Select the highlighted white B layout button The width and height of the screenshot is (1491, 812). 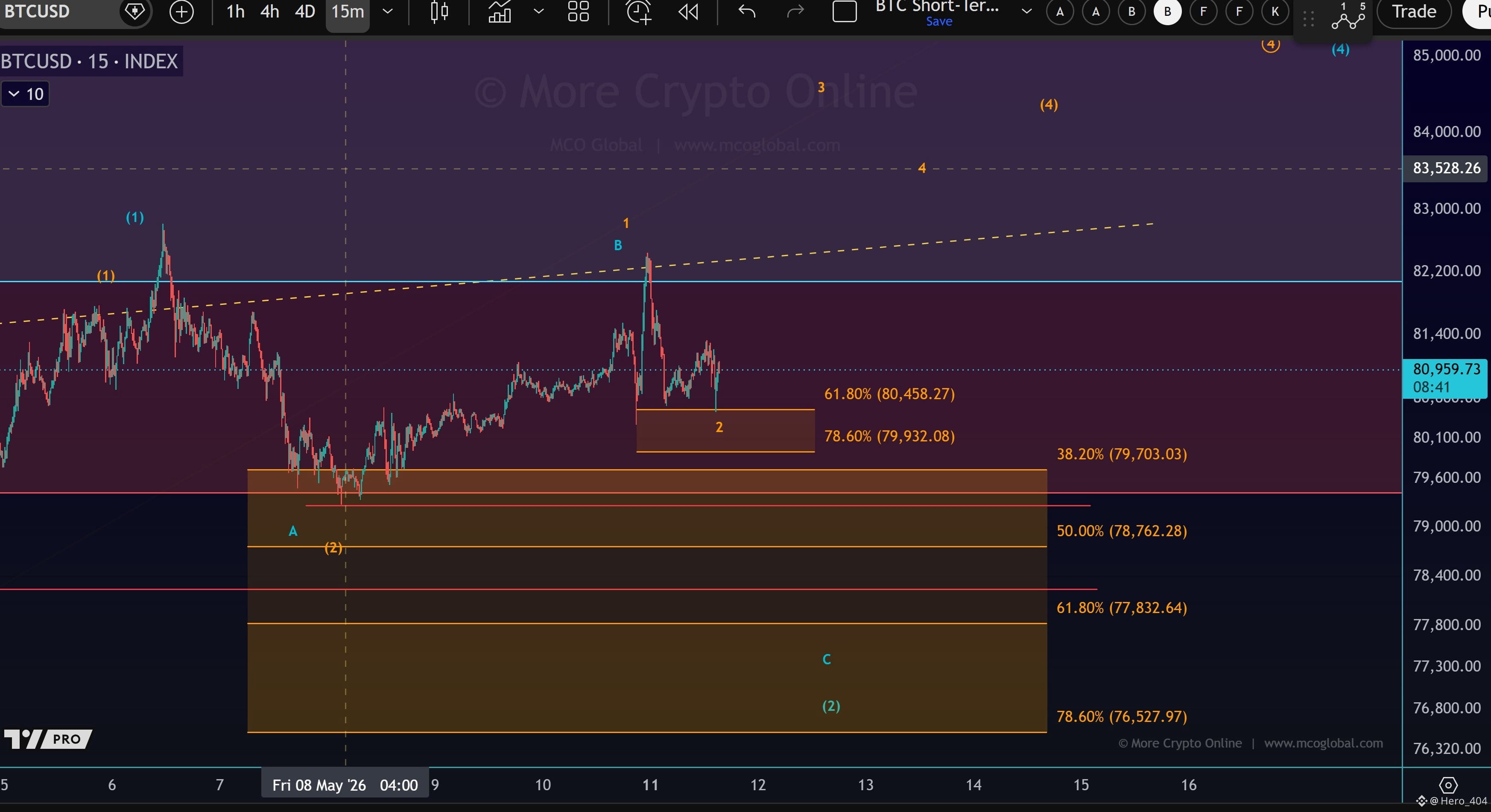pos(1167,12)
